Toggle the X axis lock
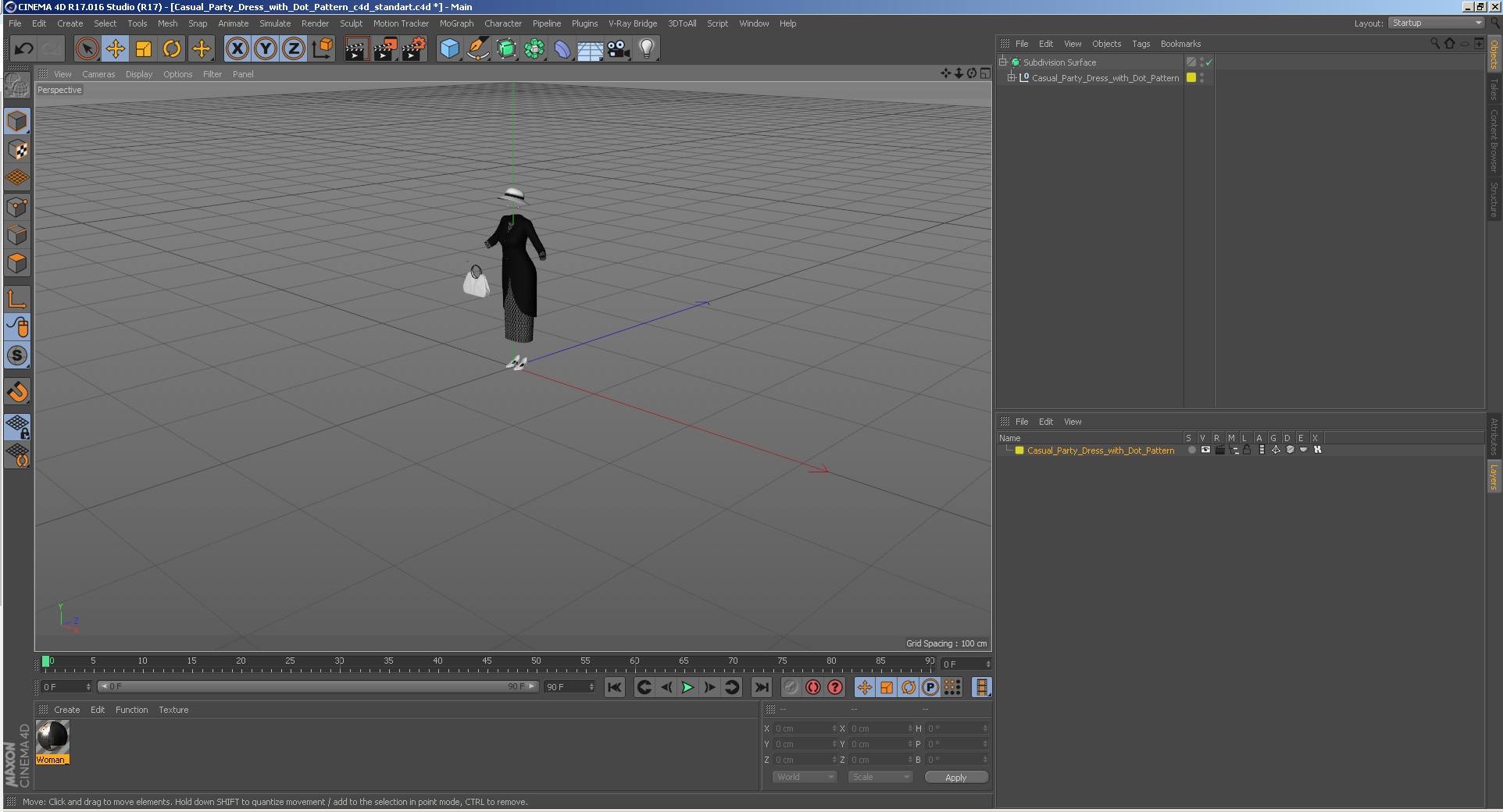Screen dimensions: 1503x812 coord(237,49)
